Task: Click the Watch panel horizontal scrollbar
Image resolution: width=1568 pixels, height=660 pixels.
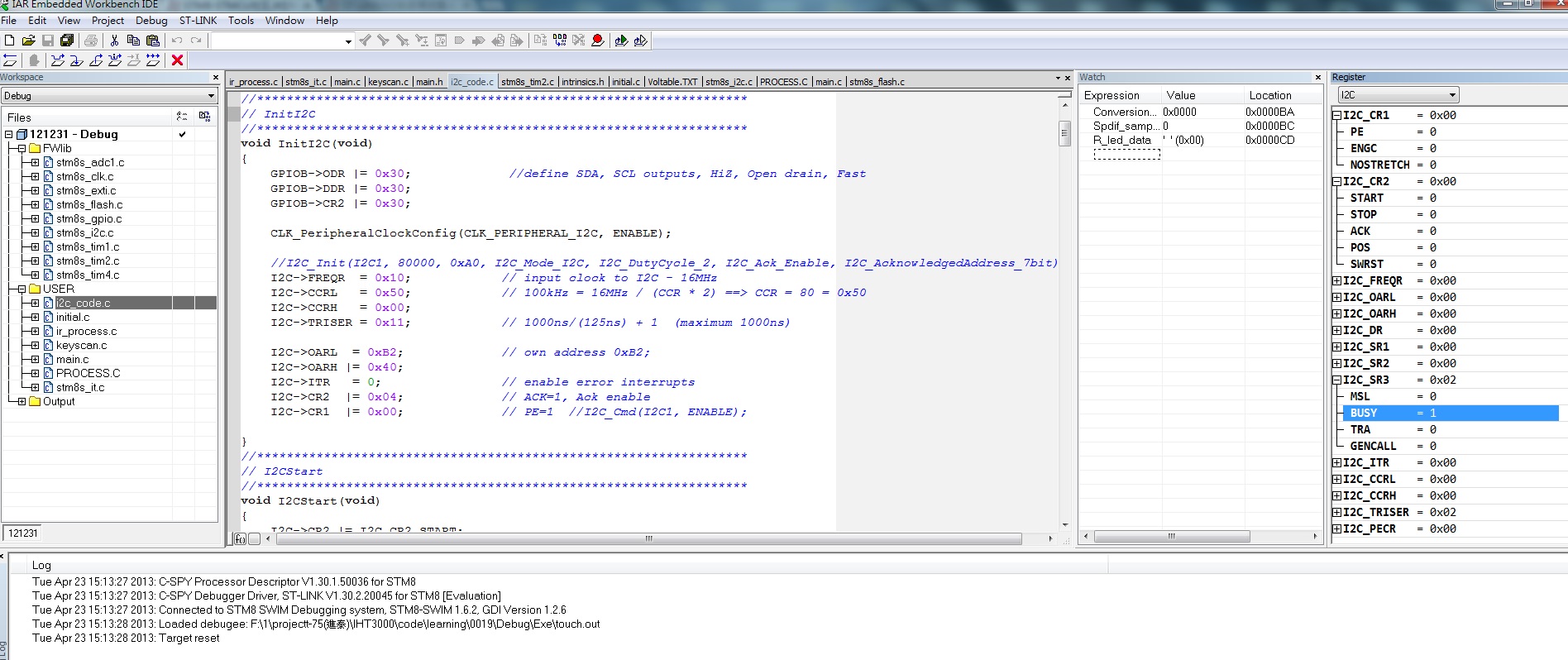Action: [x=1172, y=537]
